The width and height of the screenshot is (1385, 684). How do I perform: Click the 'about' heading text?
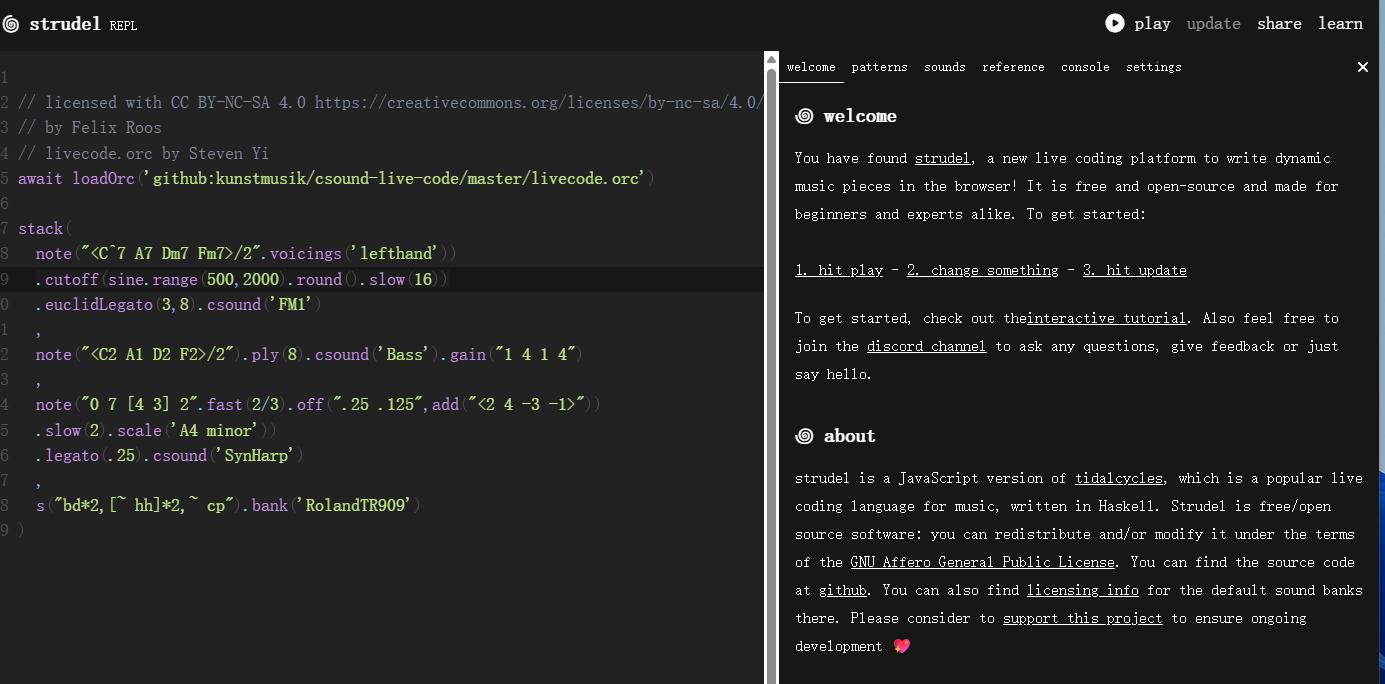tap(849, 436)
